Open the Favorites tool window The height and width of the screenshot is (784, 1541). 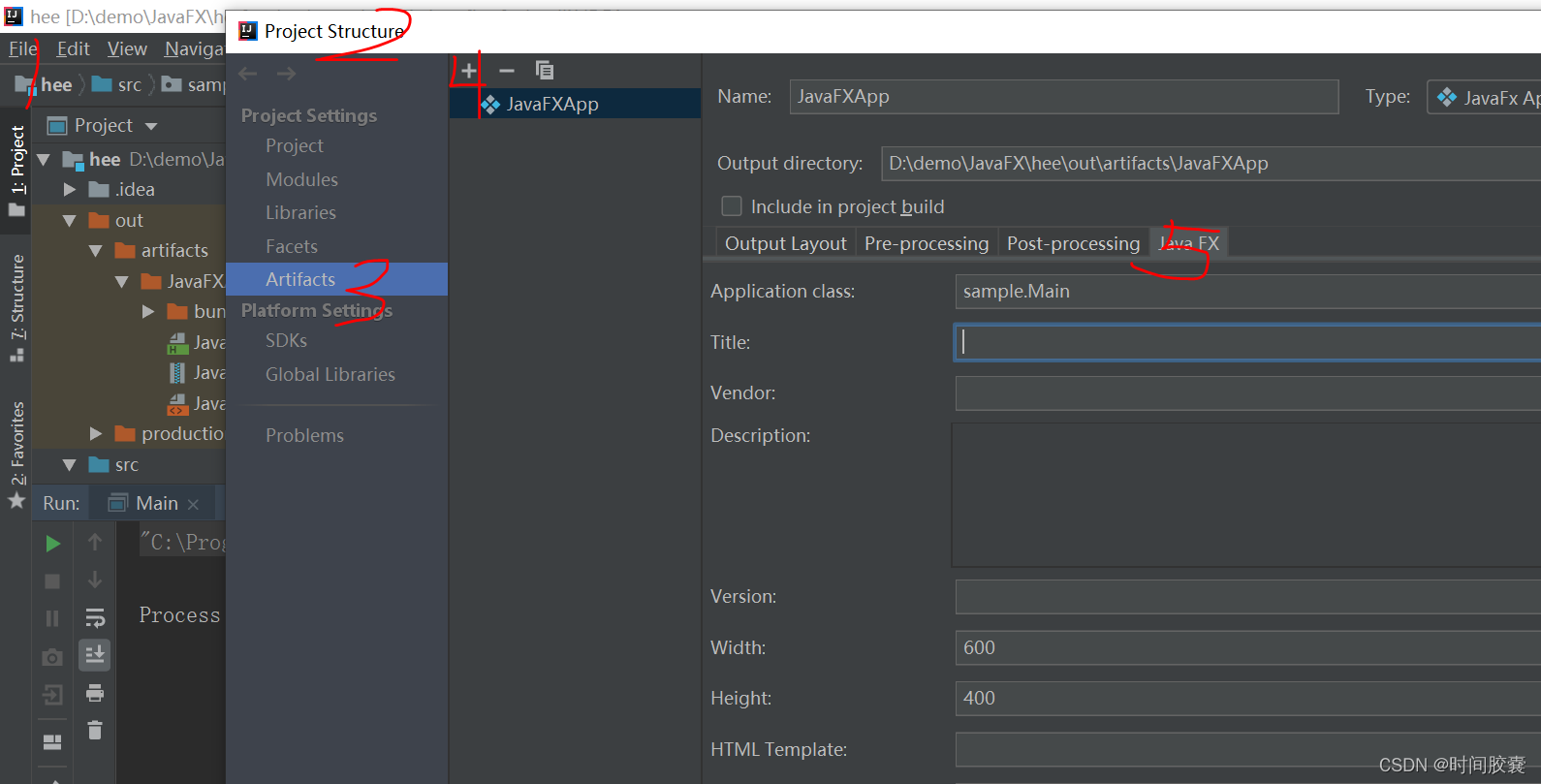(x=16, y=454)
